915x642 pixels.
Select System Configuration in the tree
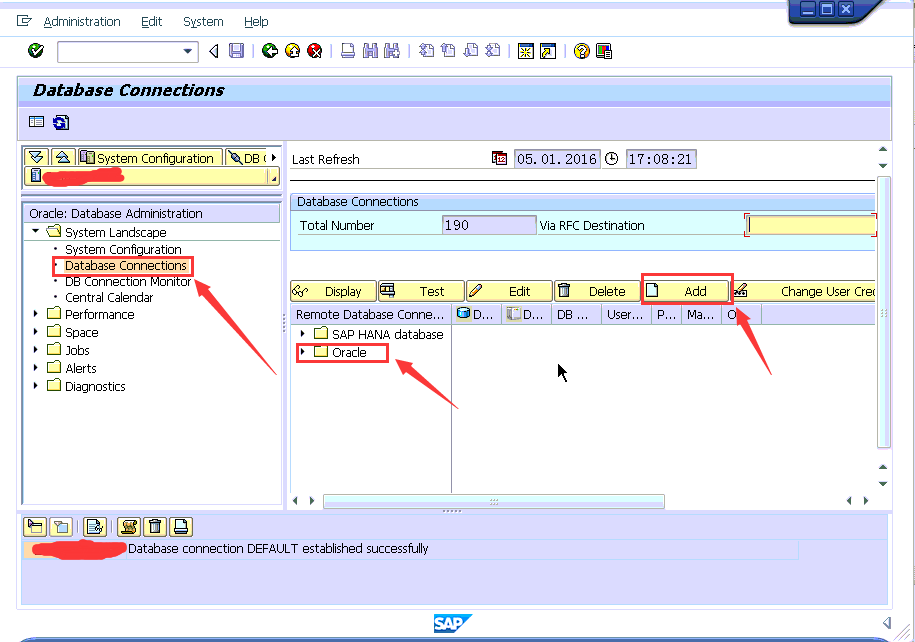pos(123,249)
